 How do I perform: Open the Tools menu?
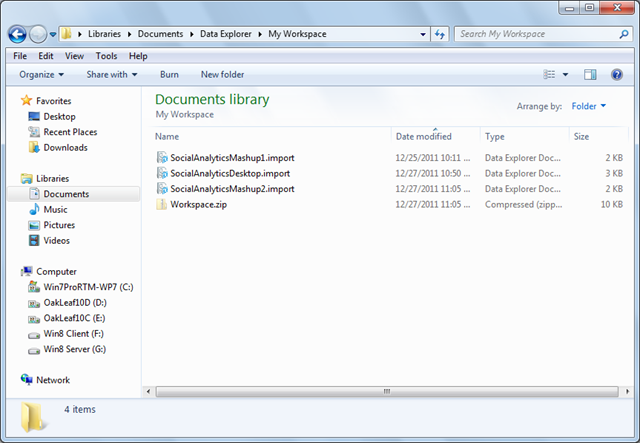point(107,56)
